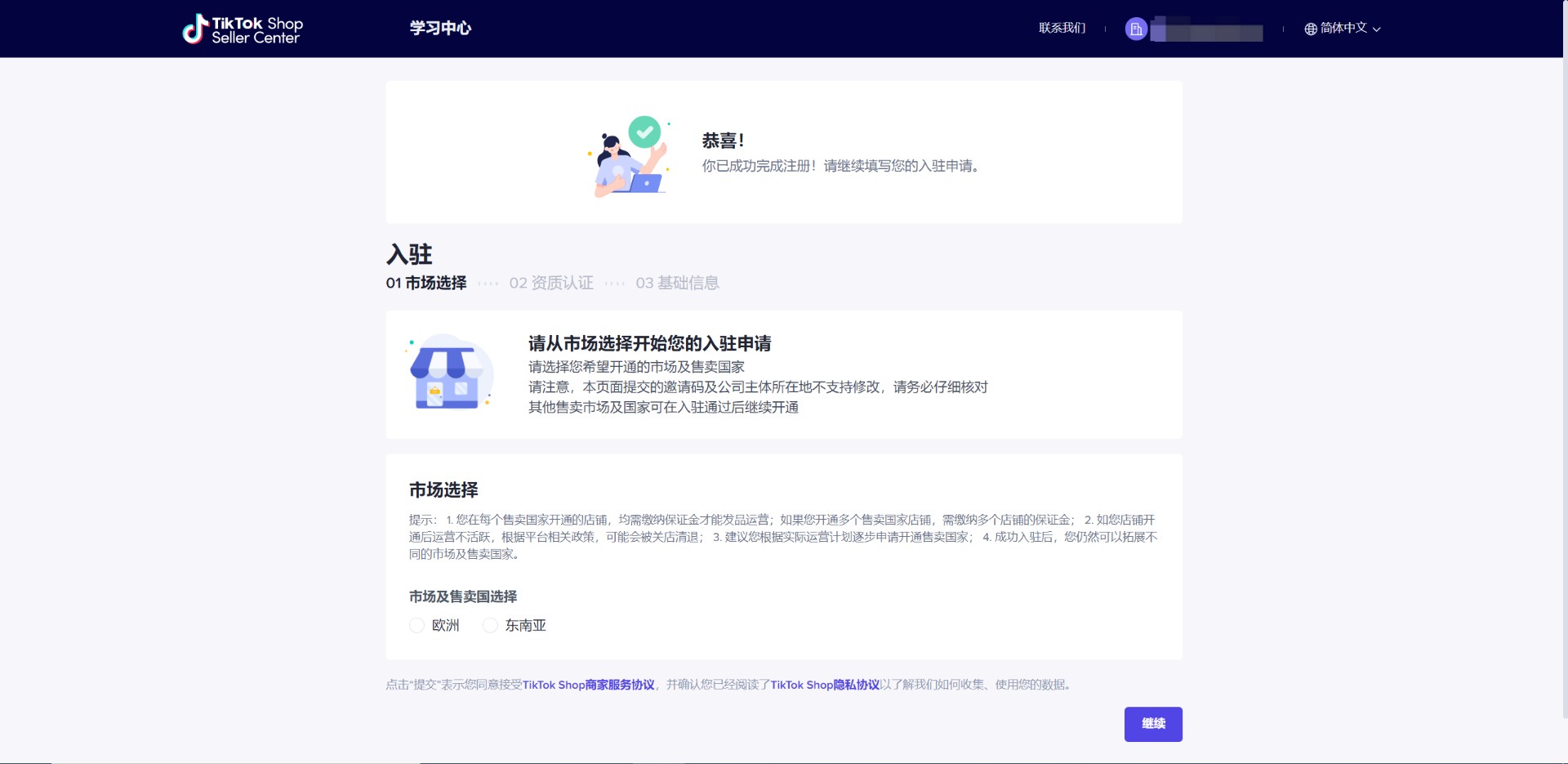Open the 学习中心 menu item
The width and height of the screenshot is (1568, 764).
click(x=440, y=29)
